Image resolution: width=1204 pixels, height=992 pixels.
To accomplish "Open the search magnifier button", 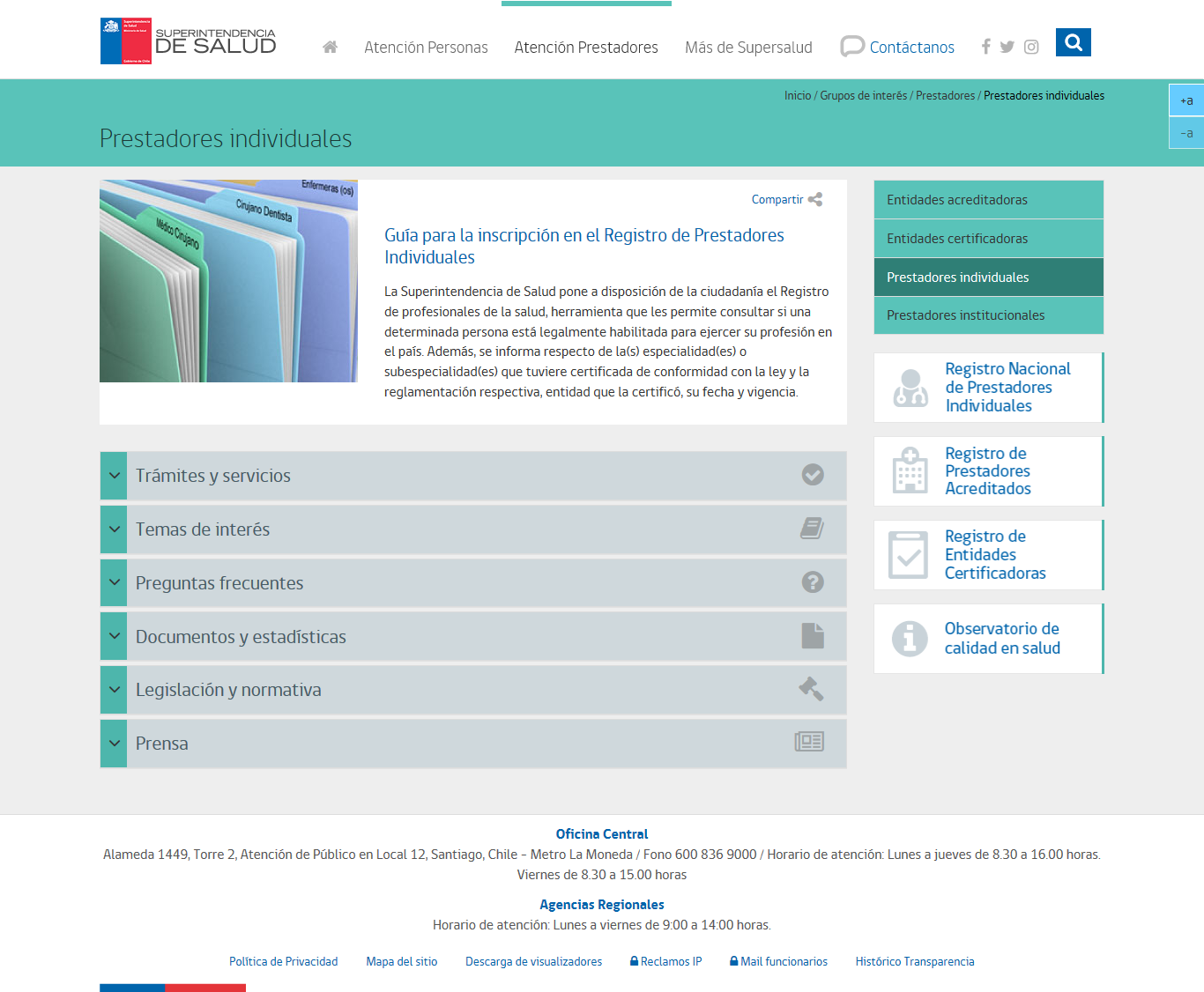I will point(1073,42).
